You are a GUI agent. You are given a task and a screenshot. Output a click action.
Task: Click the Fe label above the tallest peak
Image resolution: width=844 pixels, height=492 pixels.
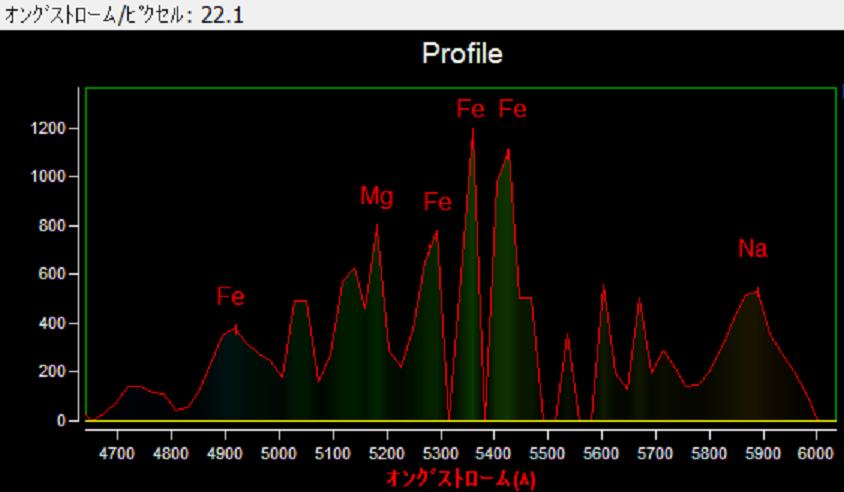471,109
